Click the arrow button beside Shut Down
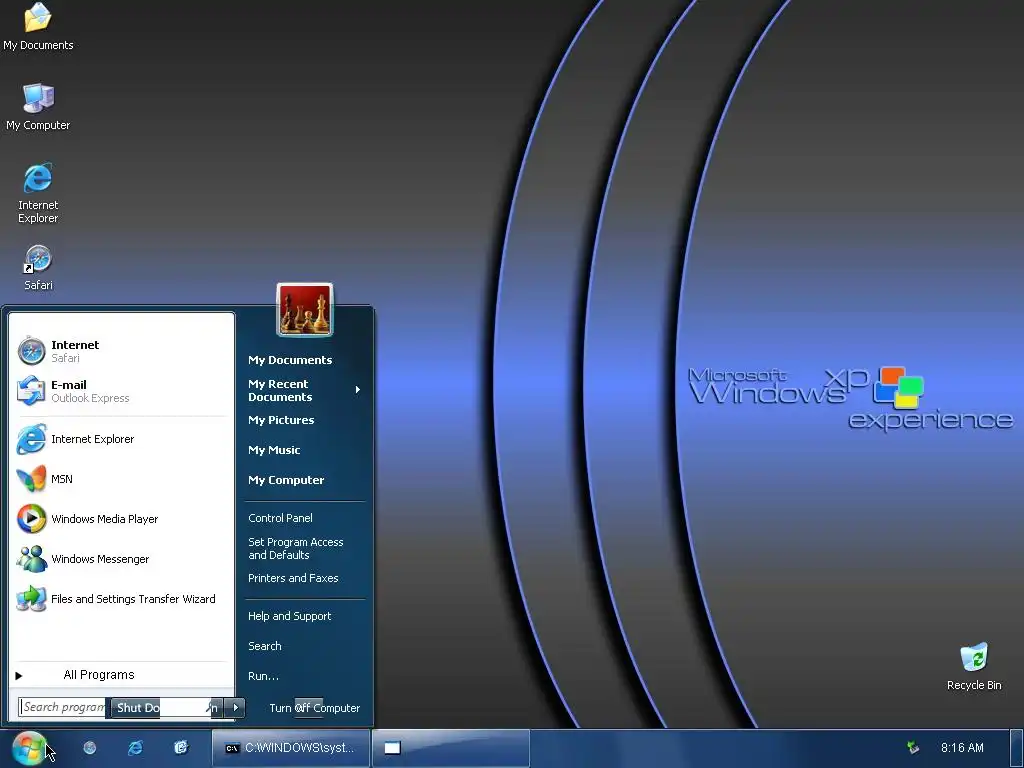Viewport: 1024px width, 768px height. coord(235,707)
